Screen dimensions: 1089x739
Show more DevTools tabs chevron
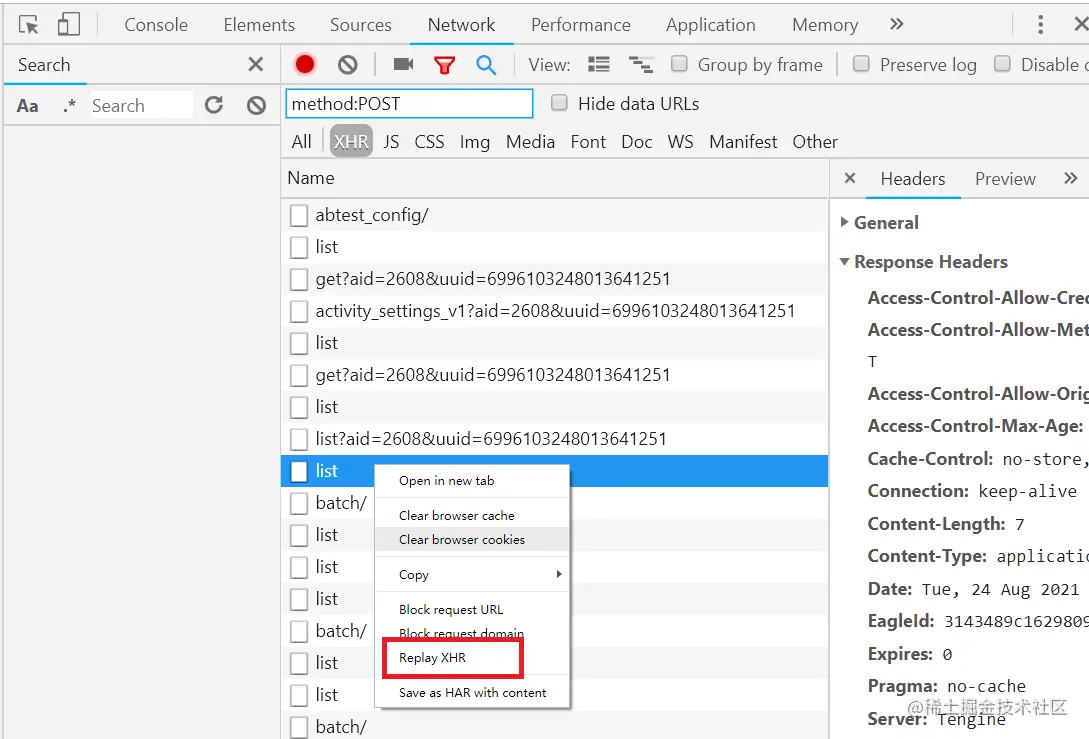pyautogui.click(x=897, y=24)
